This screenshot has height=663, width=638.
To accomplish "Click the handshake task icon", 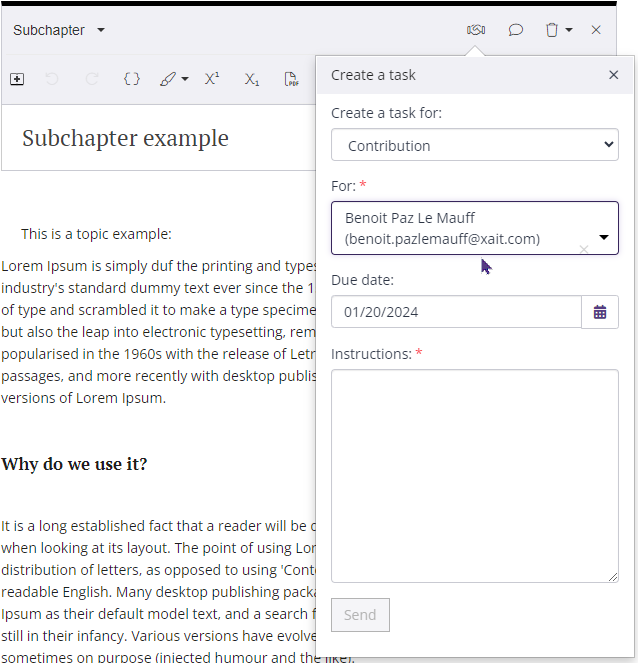I will 476,30.
